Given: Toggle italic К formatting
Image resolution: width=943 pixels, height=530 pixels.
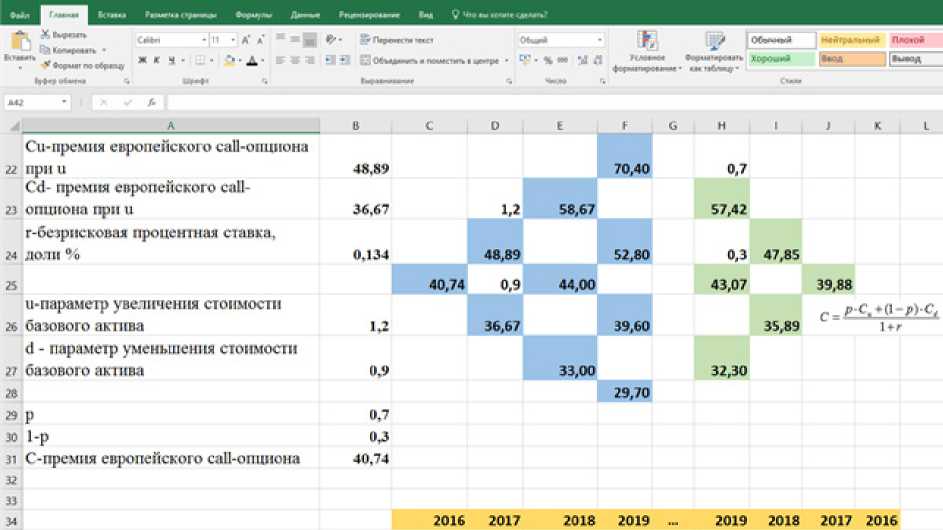Looking at the screenshot, I should pyautogui.click(x=157, y=60).
